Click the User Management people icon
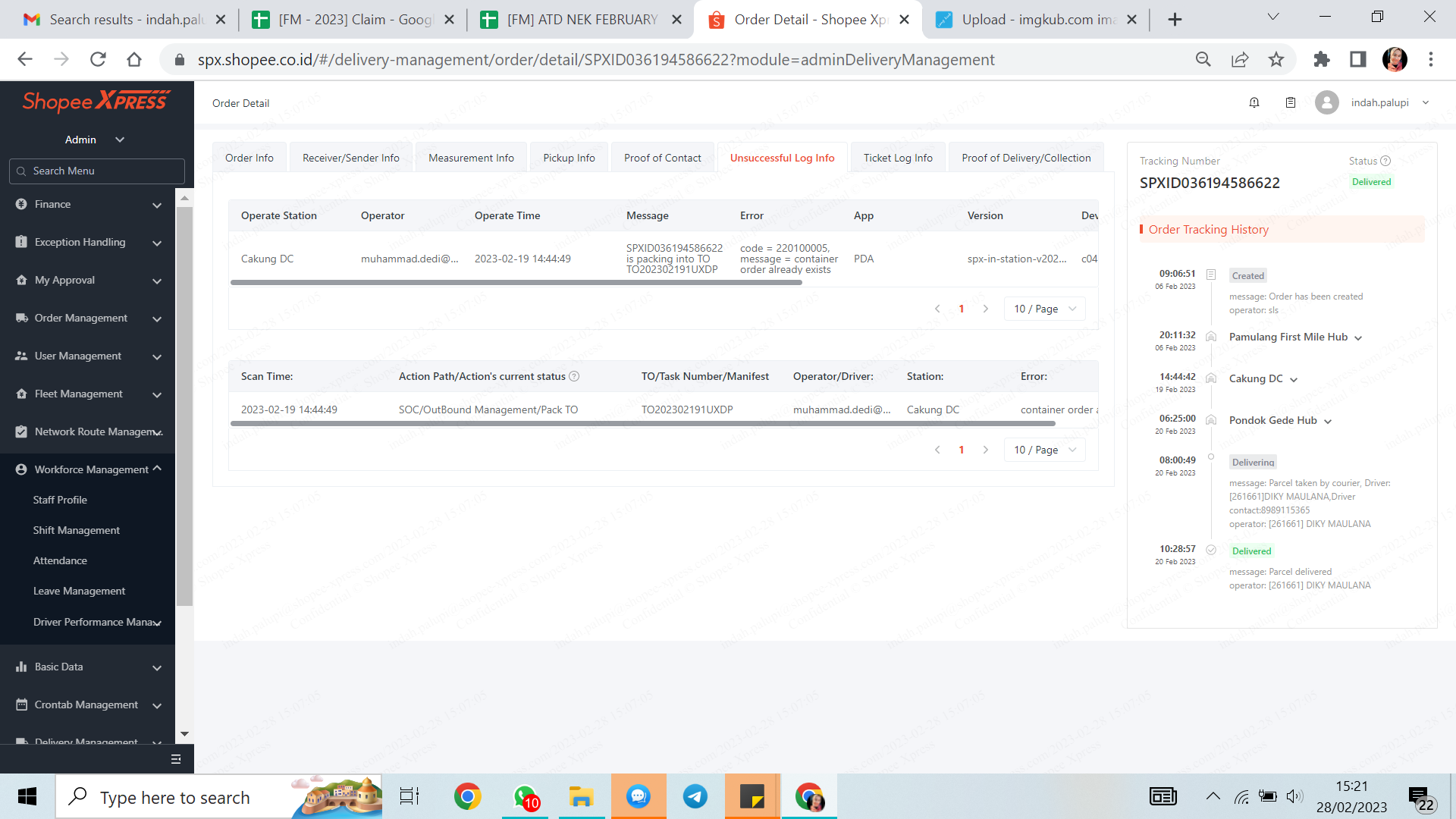Image resolution: width=1456 pixels, height=819 pixels. click(x=21, y=356)
